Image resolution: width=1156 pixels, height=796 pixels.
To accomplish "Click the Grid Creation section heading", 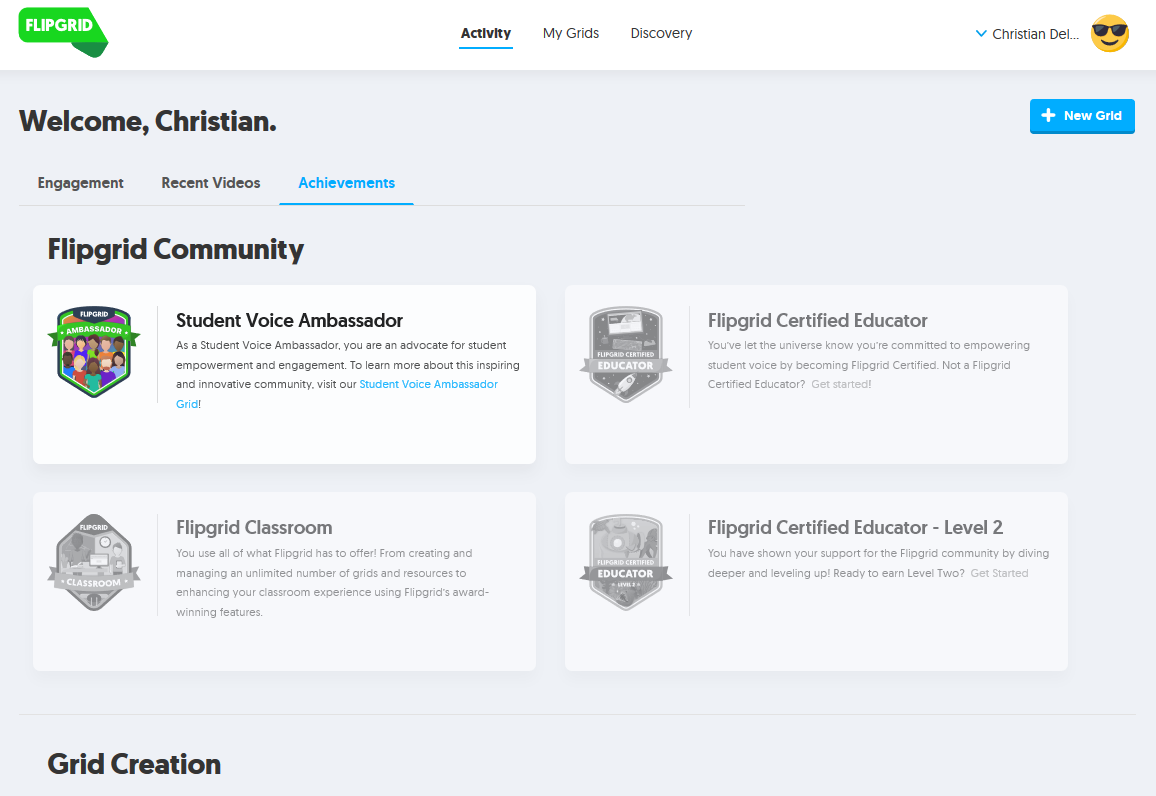I will click(134, 764).
